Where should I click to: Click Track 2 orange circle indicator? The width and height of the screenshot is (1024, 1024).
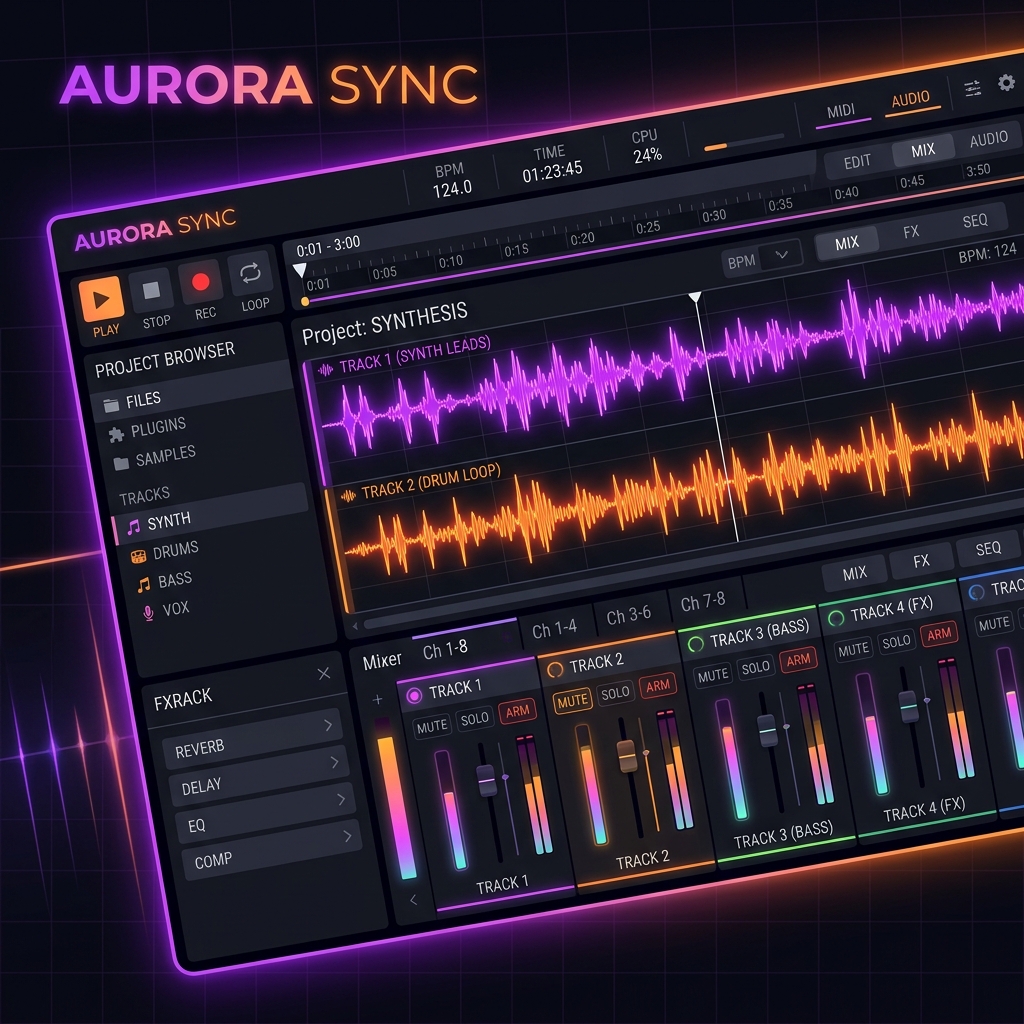tap(555, 669)
